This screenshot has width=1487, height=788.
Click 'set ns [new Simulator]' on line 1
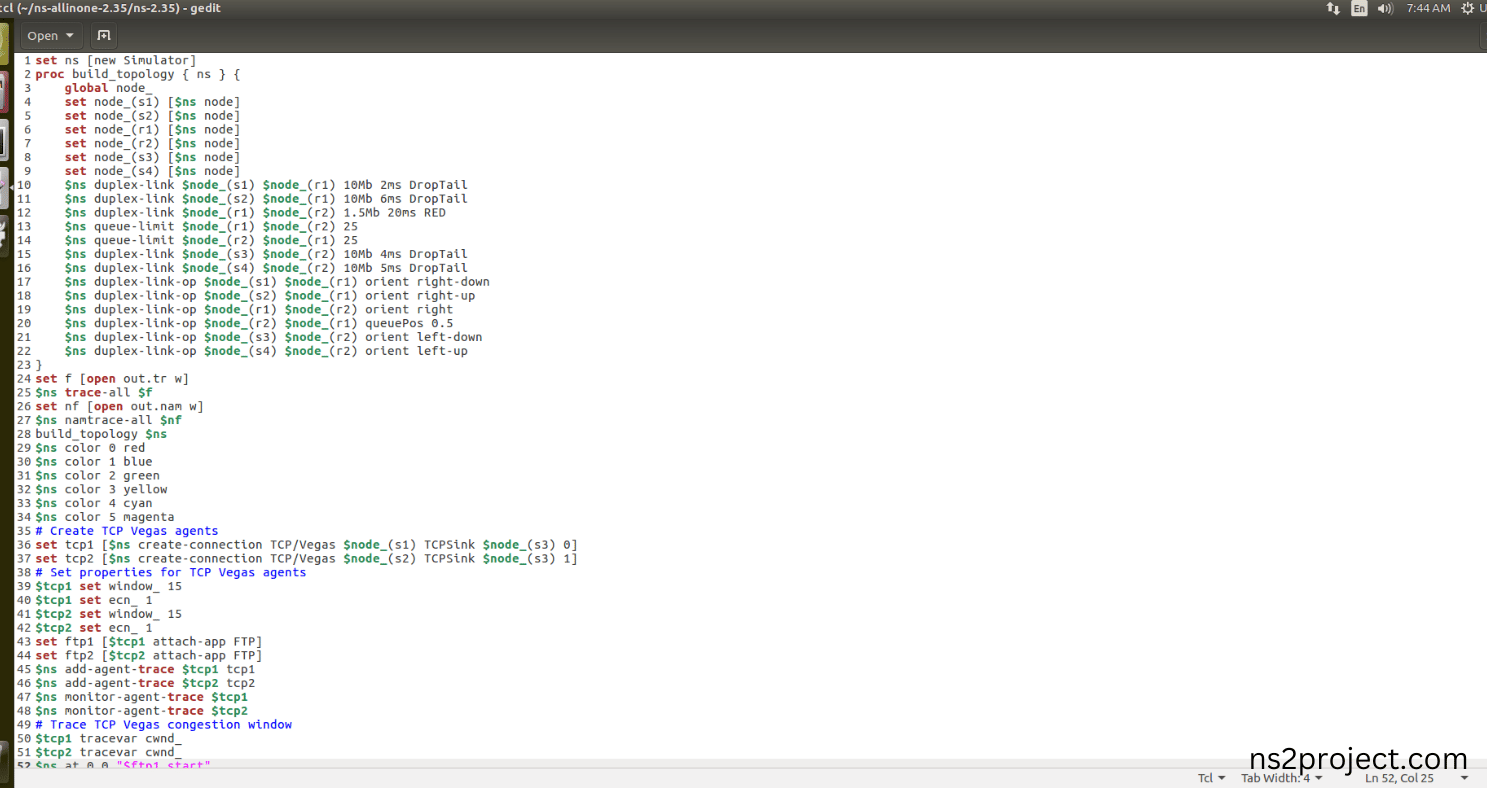(115, 60)
